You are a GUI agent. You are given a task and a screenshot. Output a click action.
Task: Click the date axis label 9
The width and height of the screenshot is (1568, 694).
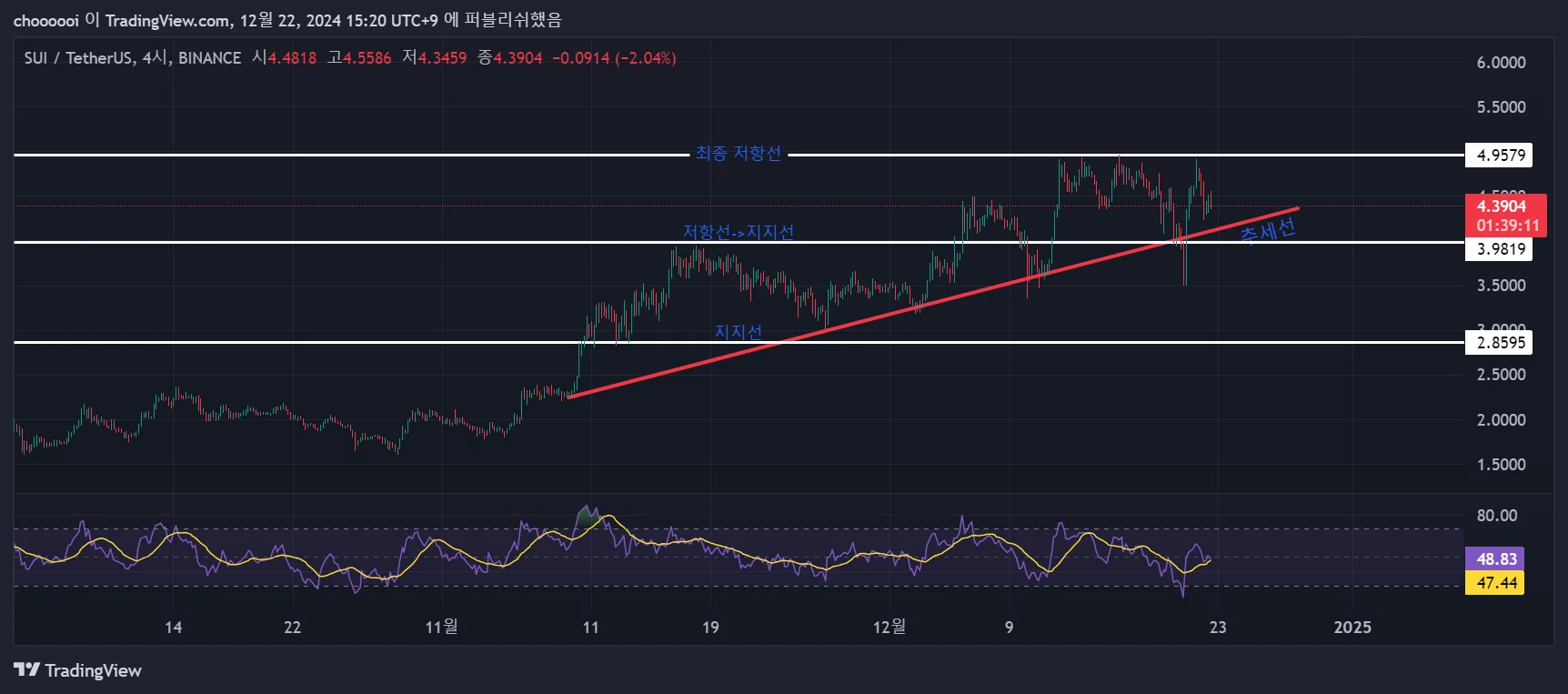pyautogui.click(x=1009, y=627)
